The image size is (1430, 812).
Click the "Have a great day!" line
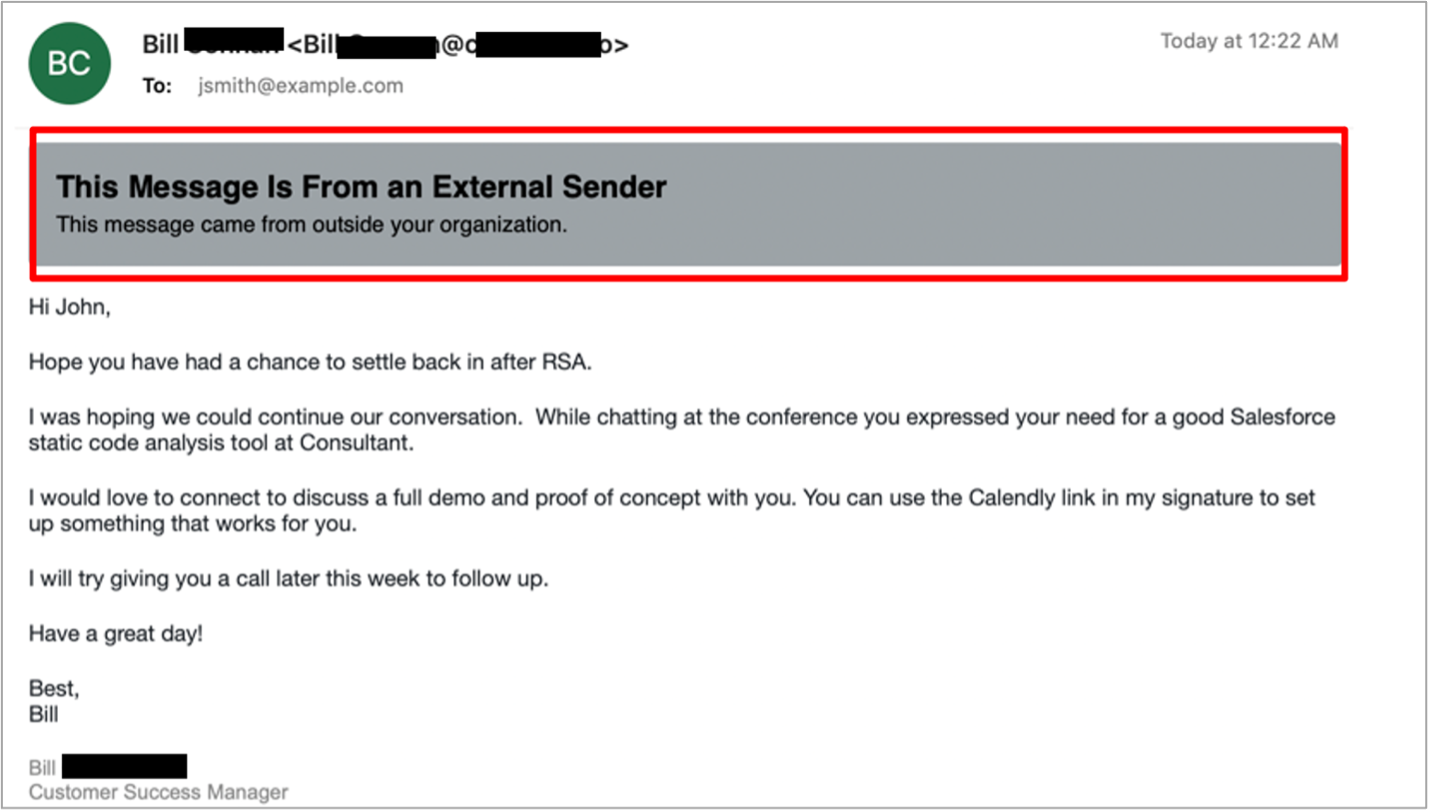(115, 633)
